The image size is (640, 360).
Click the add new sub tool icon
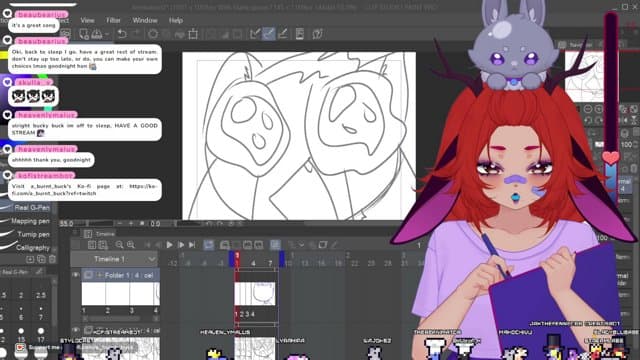click(30, 259)
